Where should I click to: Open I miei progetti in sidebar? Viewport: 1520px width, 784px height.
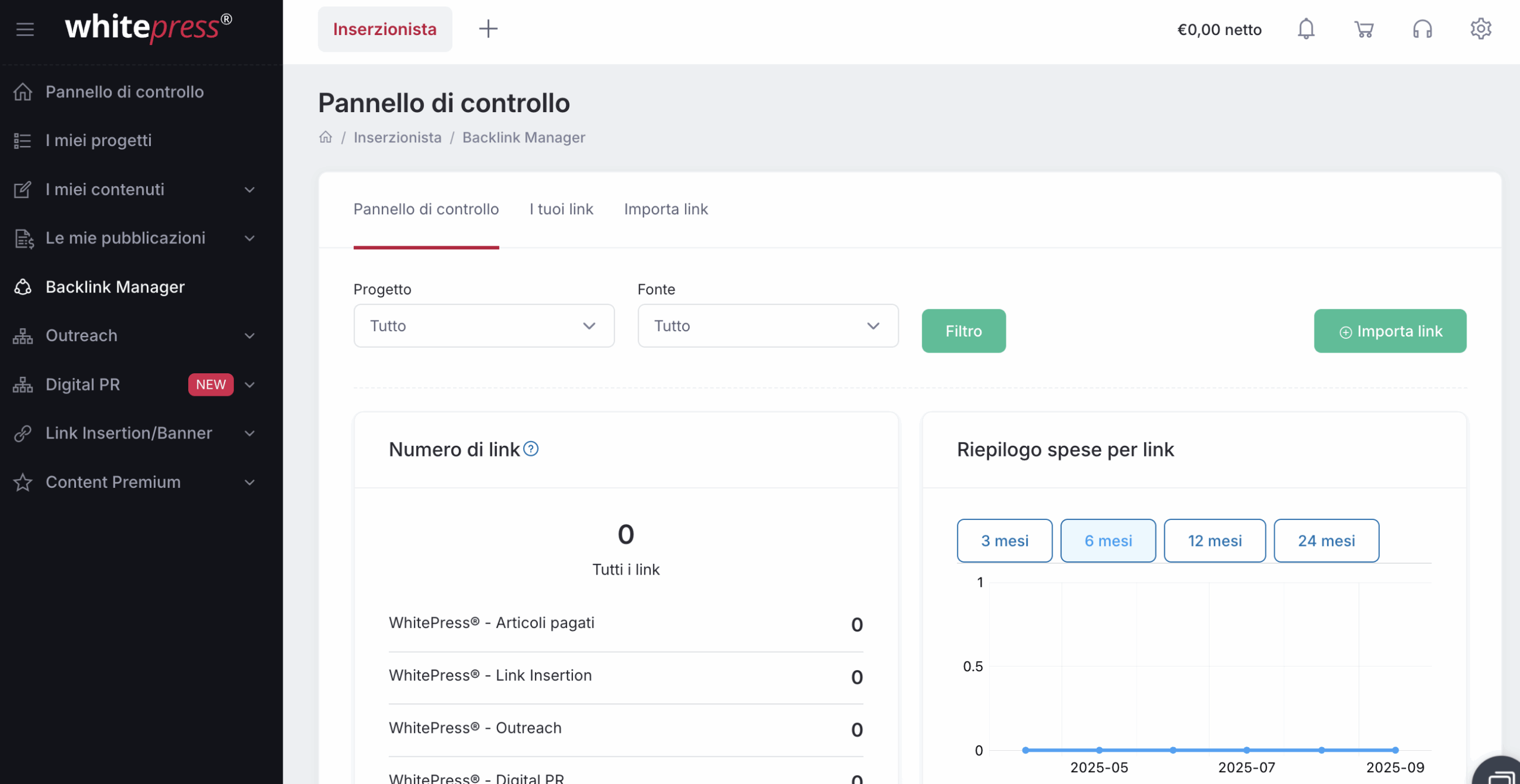(x=99, y=141)
